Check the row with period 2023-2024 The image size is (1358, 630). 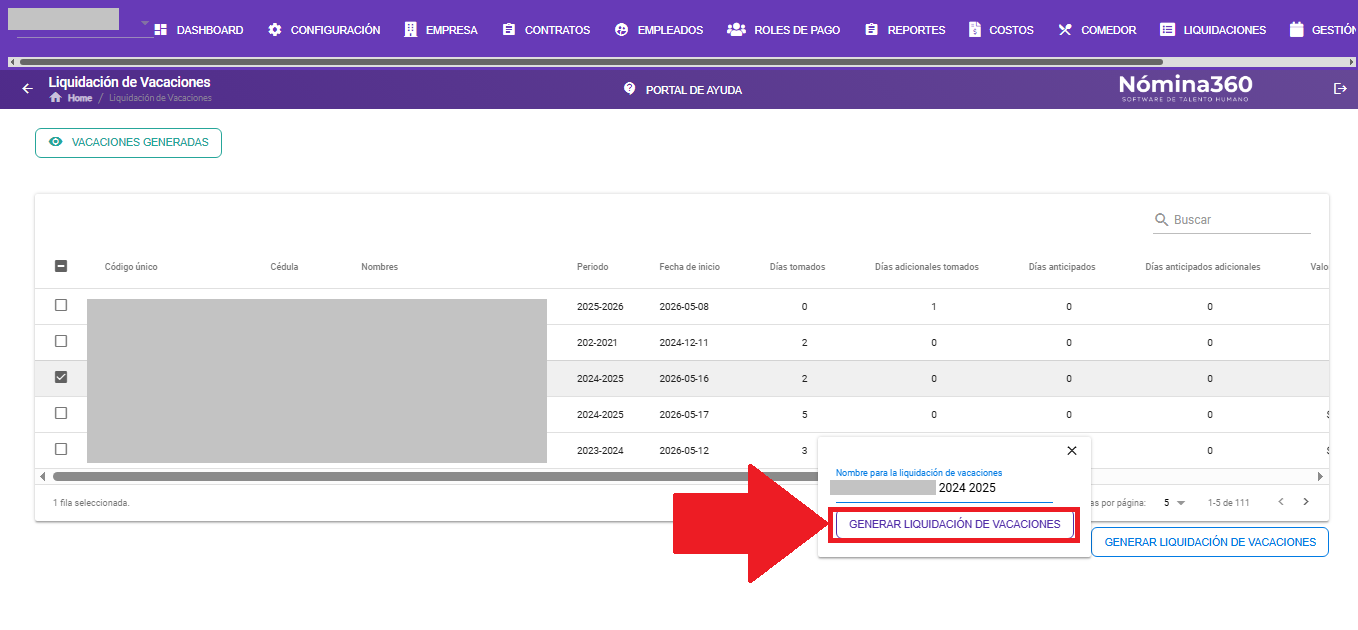[x=61, y=449]
